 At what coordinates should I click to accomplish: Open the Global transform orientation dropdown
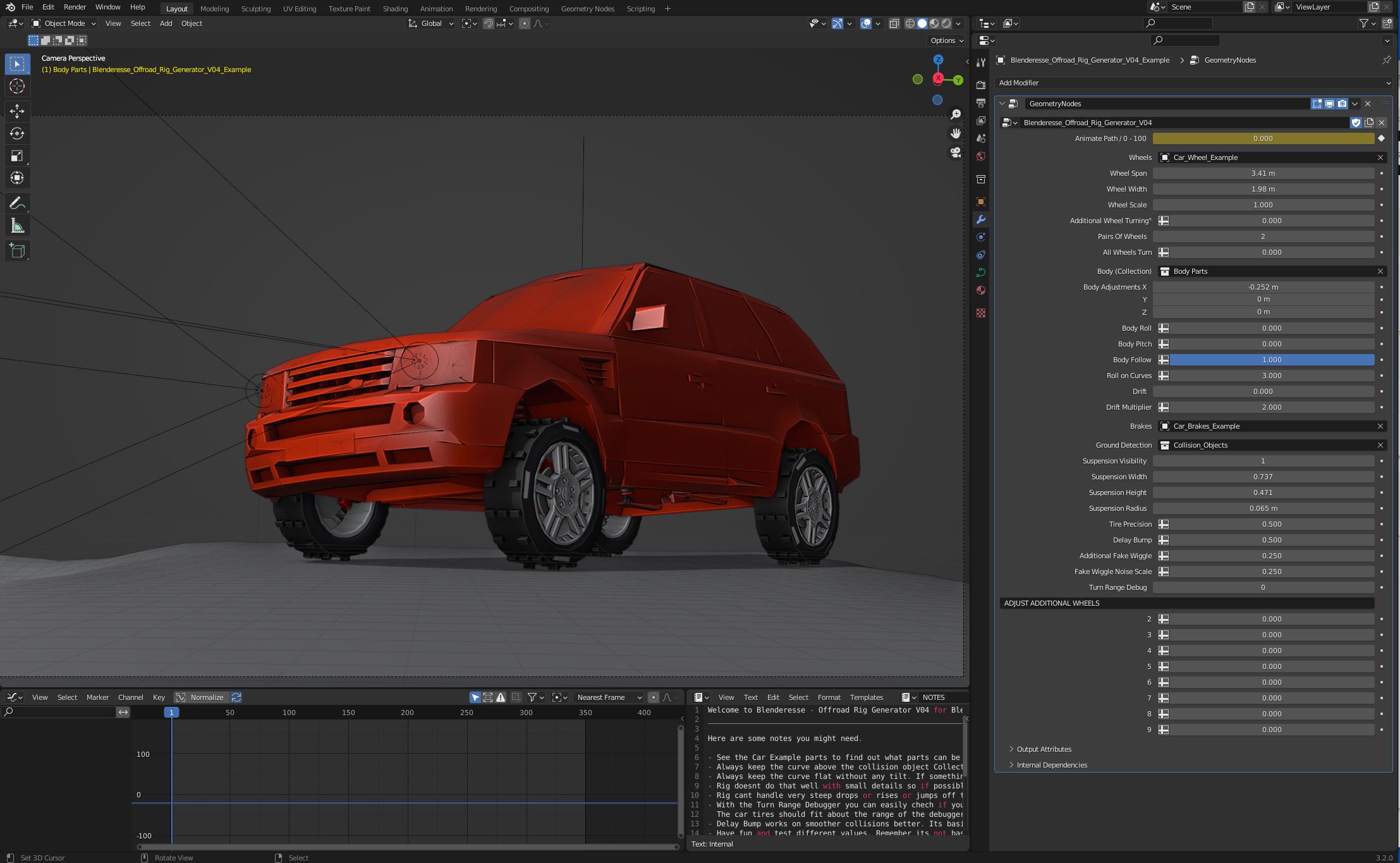(x=430, y=23)
